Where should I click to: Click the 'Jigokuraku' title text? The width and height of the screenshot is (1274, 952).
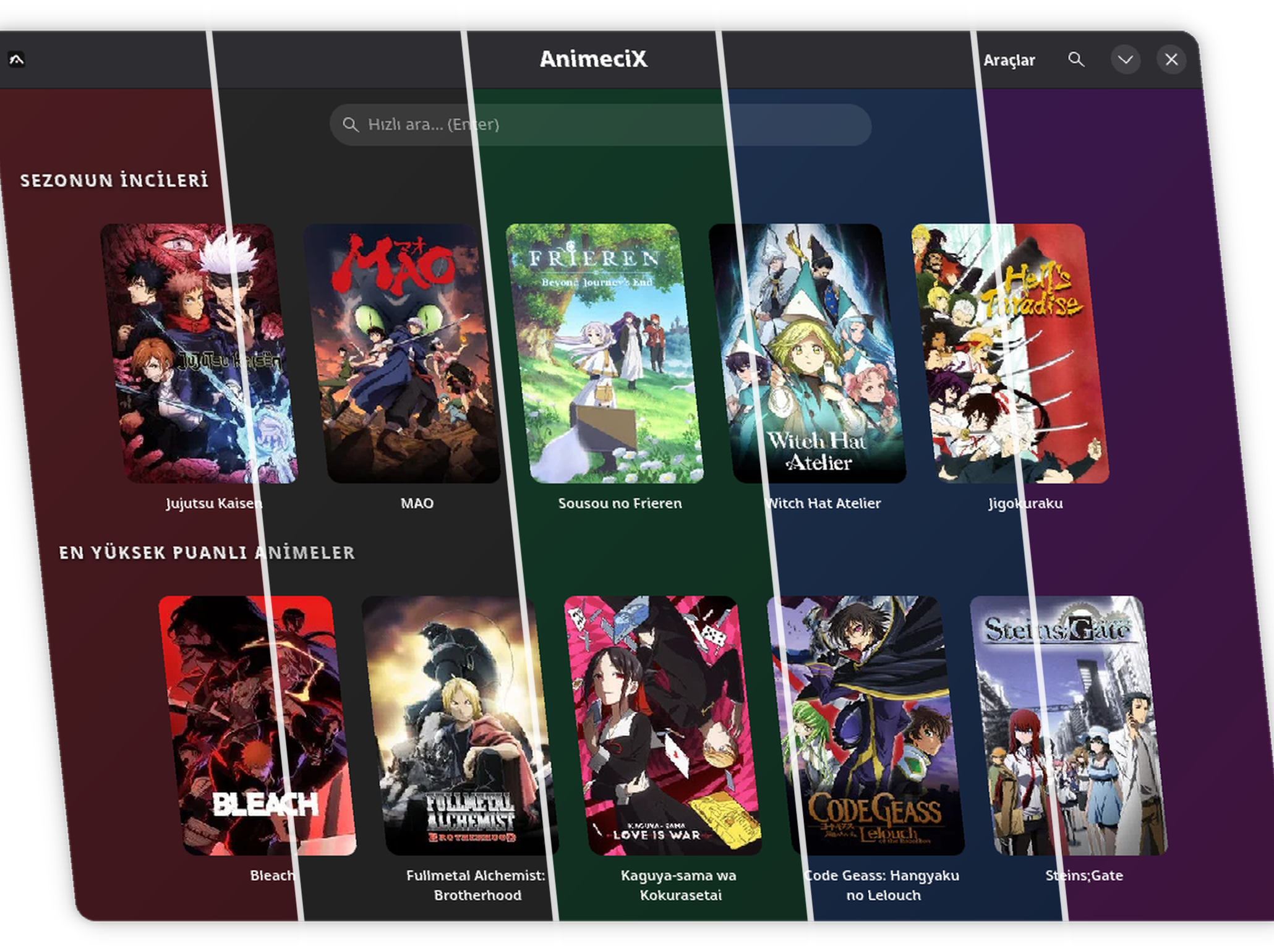pyautogui.click(x=1025, y=503)
